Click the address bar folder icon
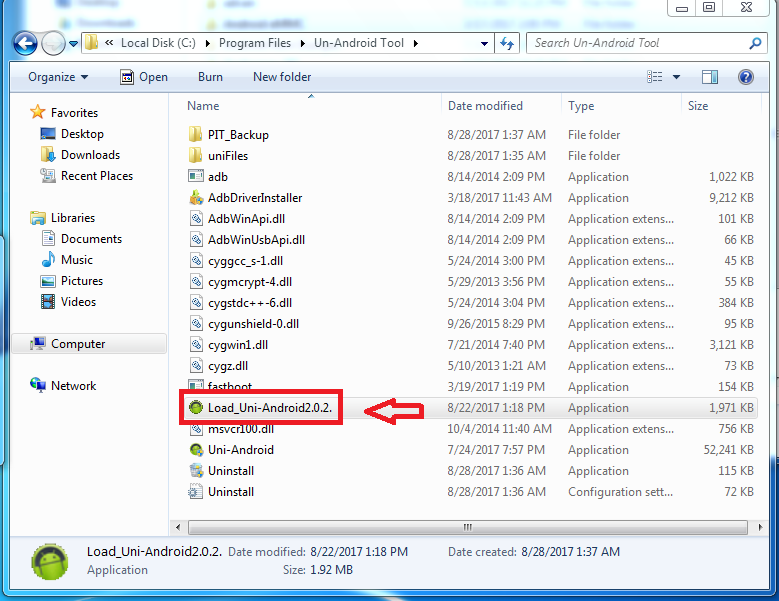The height and width of the screenshot is (601, 779). coord(91,43)
